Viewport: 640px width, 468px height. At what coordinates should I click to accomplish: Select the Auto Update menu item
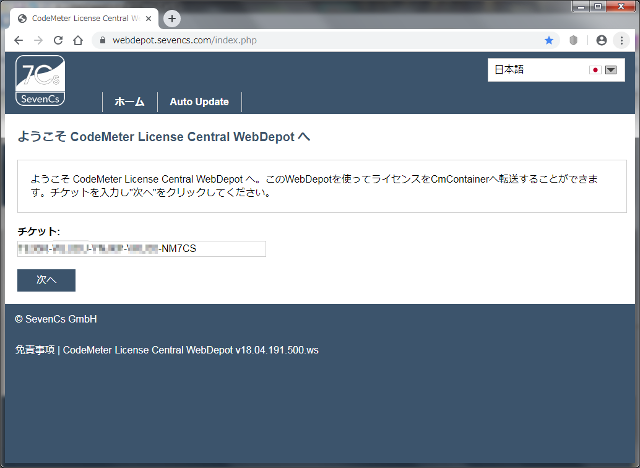tap(199, 102)
